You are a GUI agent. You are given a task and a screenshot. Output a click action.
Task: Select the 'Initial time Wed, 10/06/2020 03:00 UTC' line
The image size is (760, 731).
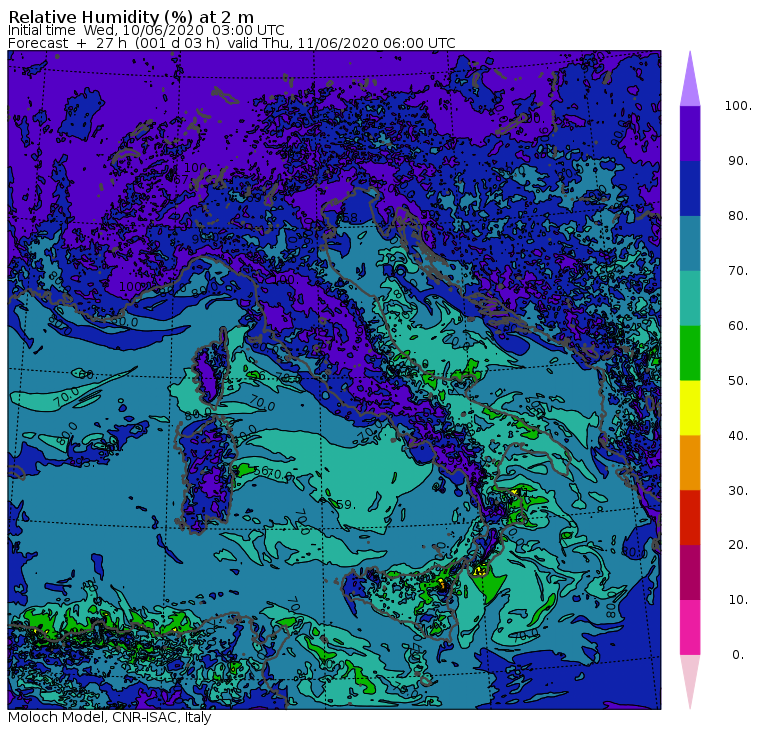146,30
